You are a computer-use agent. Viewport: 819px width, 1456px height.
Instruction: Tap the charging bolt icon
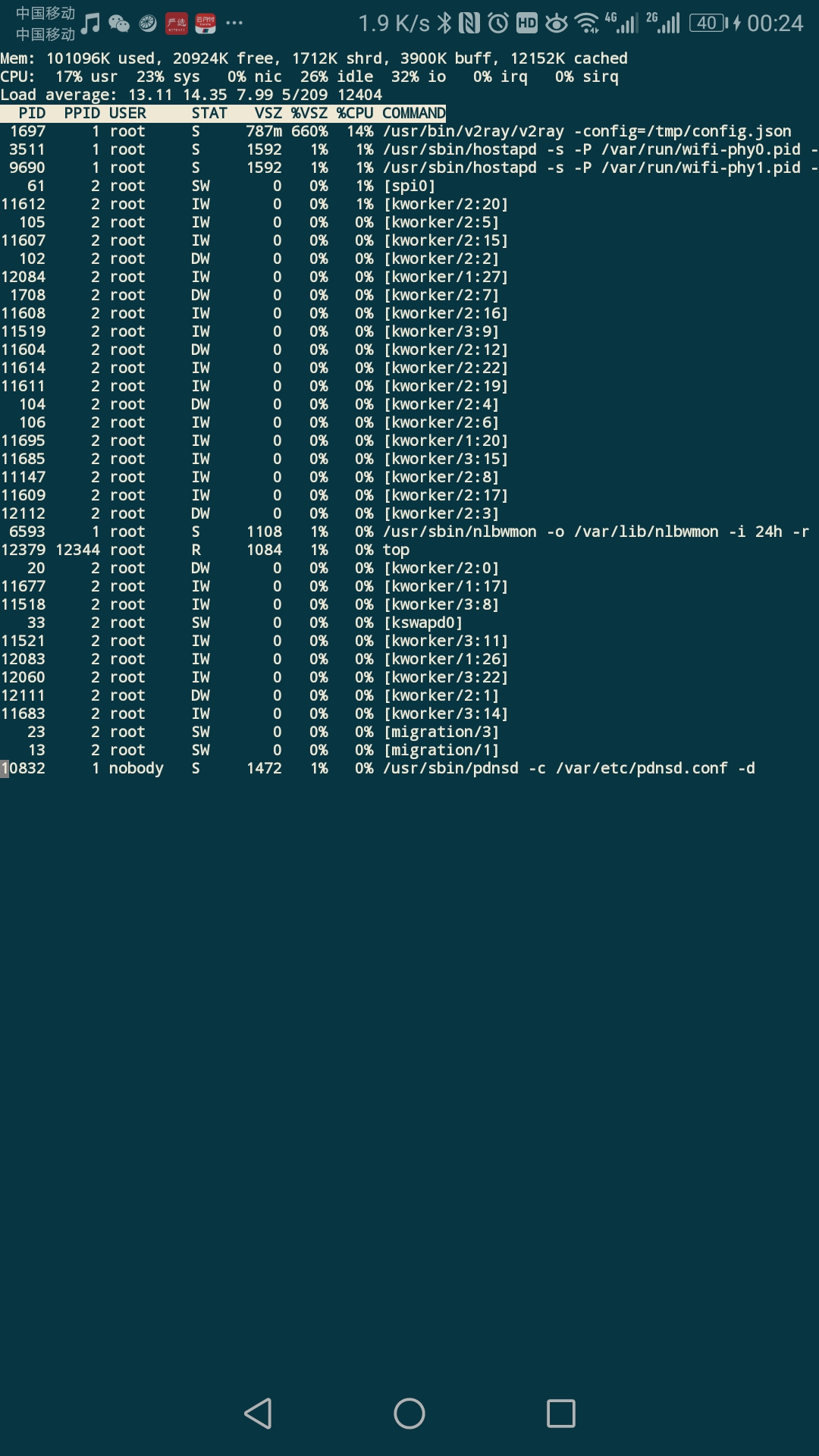pos(736,23)
